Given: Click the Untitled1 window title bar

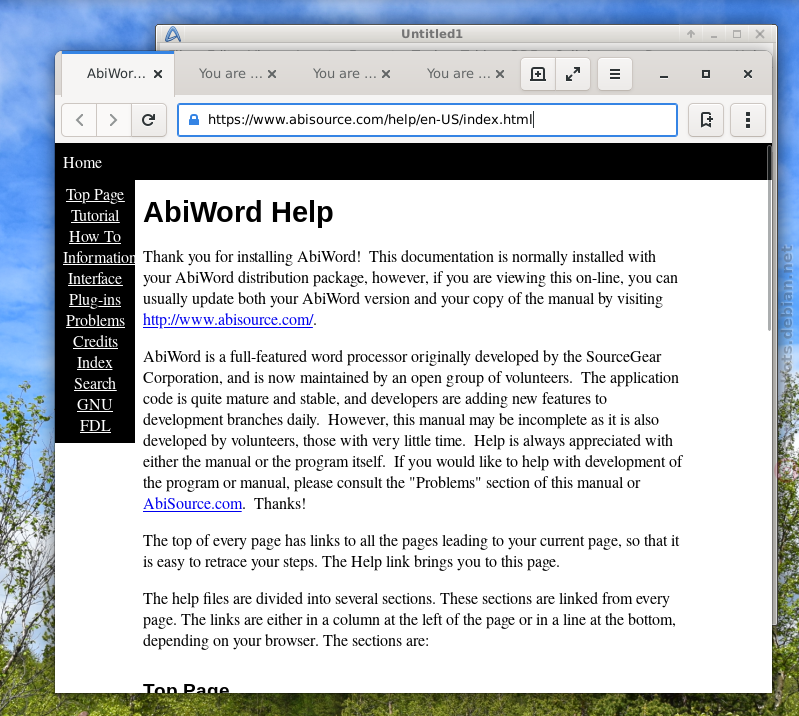Looking at the screenshot, I should point(431,34).
